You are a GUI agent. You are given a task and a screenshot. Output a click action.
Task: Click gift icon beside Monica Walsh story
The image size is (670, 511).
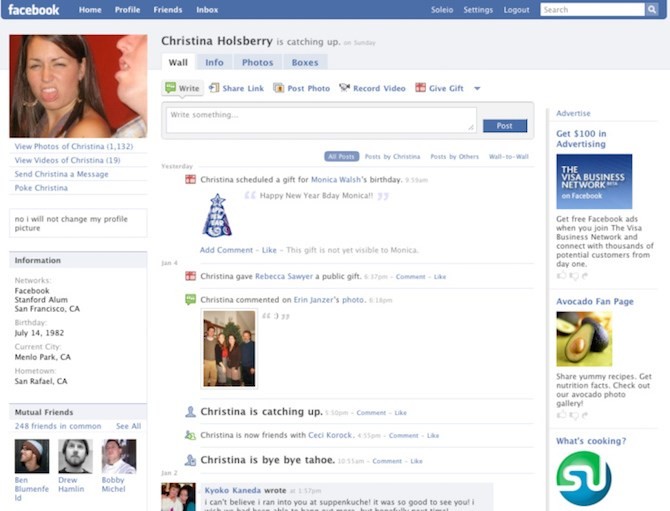pyautogui.click(x=190, y=179)
